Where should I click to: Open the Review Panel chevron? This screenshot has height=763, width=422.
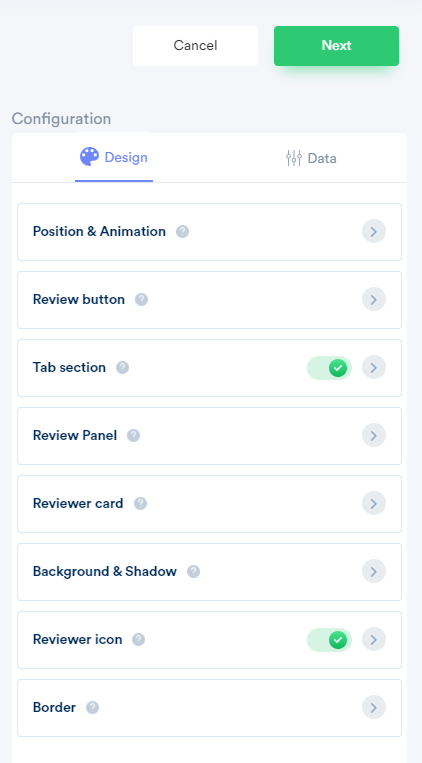tap(374, 436)
